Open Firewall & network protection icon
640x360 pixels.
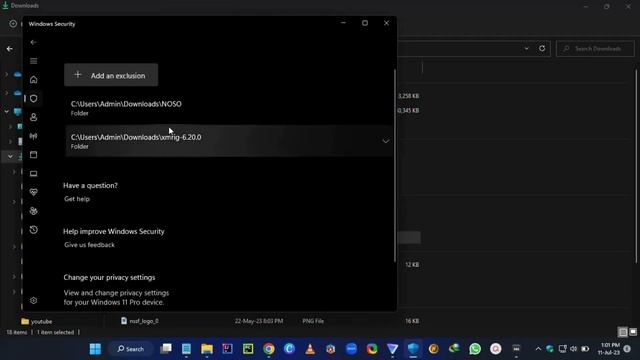point(33,136)
